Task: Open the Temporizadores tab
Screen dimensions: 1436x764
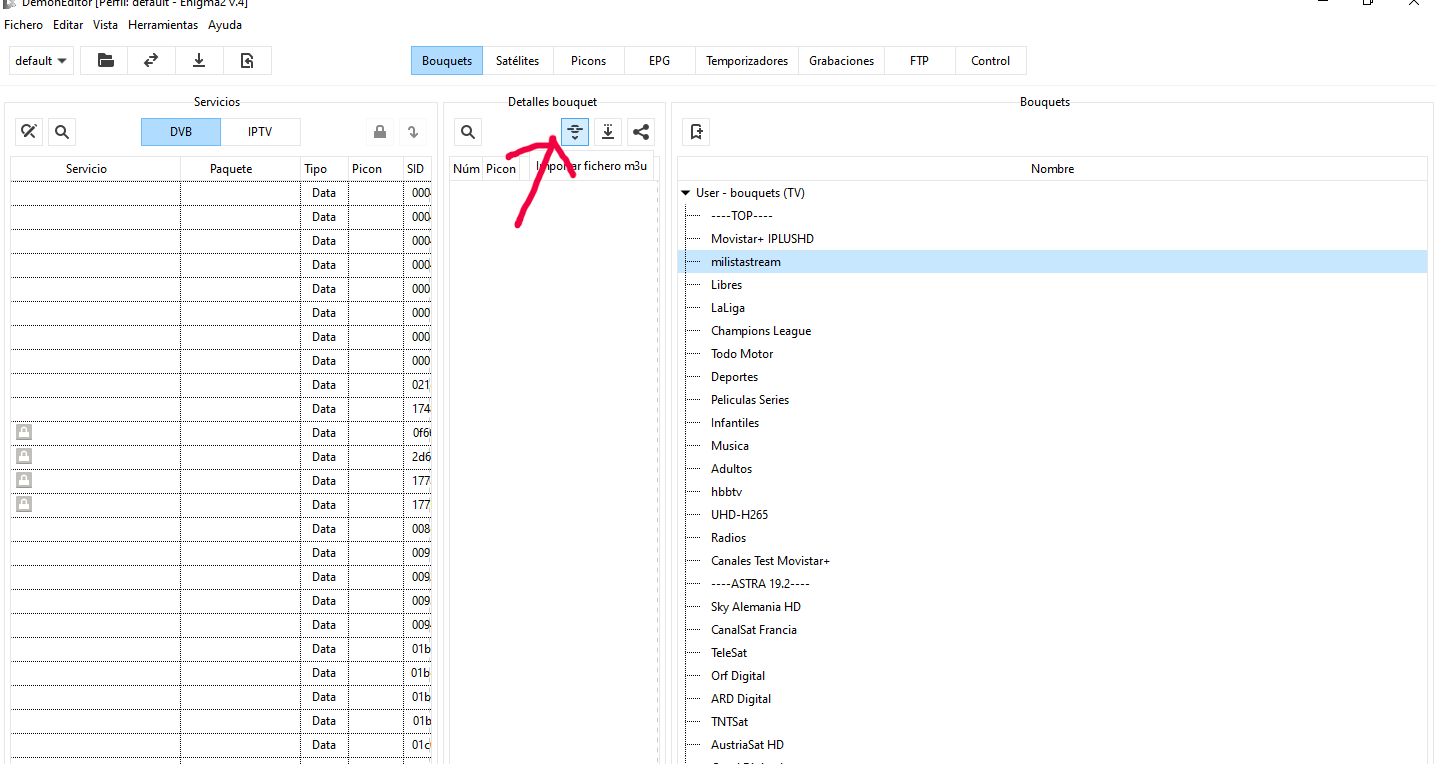Action: click(746, 61)
